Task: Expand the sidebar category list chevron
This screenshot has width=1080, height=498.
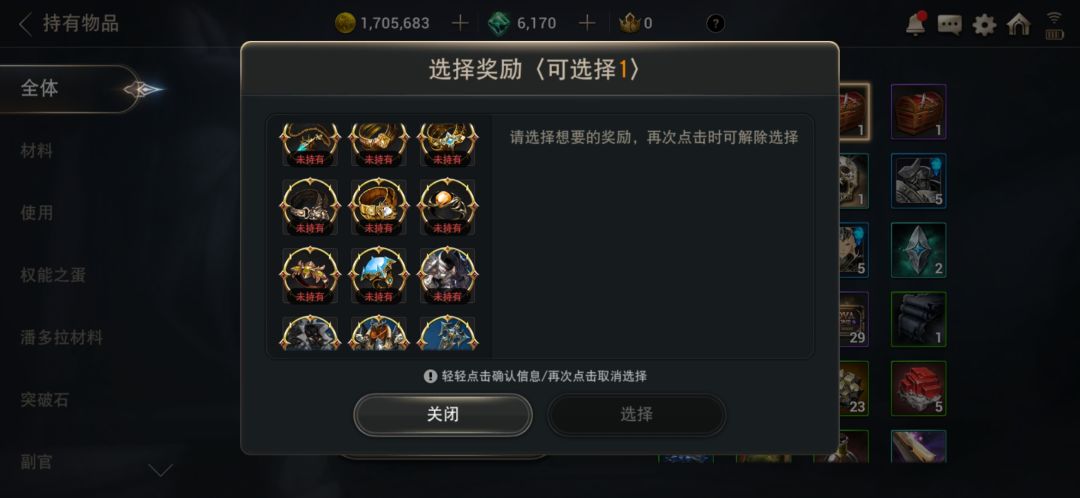Action: pyautogui.click(x=160, y=470)
